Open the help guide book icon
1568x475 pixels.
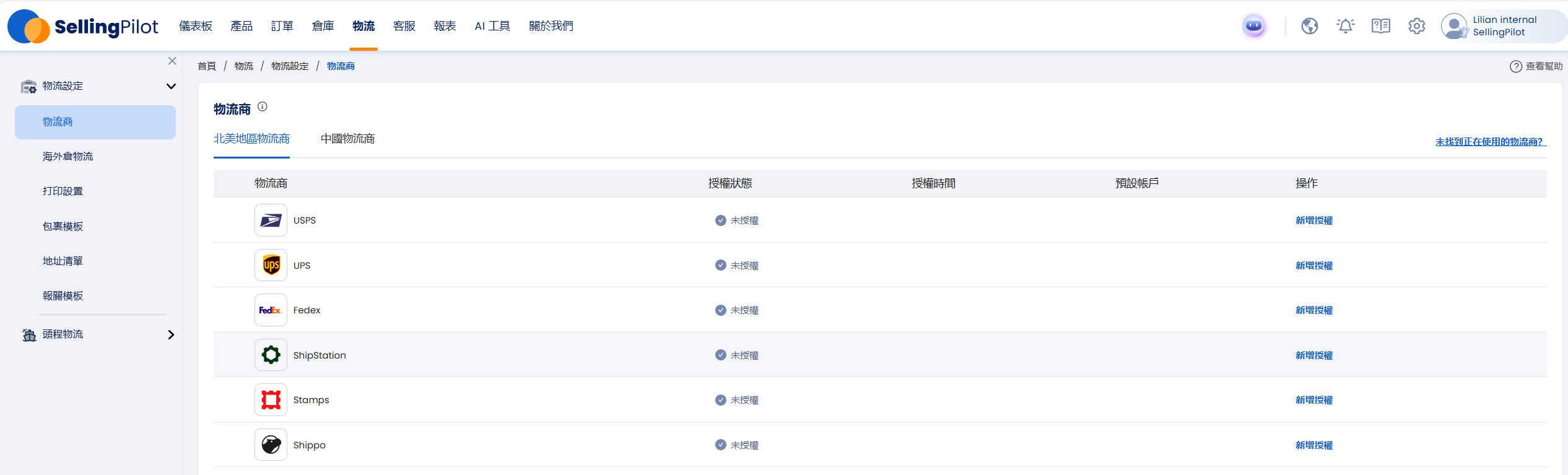[x=1380, y=26]
